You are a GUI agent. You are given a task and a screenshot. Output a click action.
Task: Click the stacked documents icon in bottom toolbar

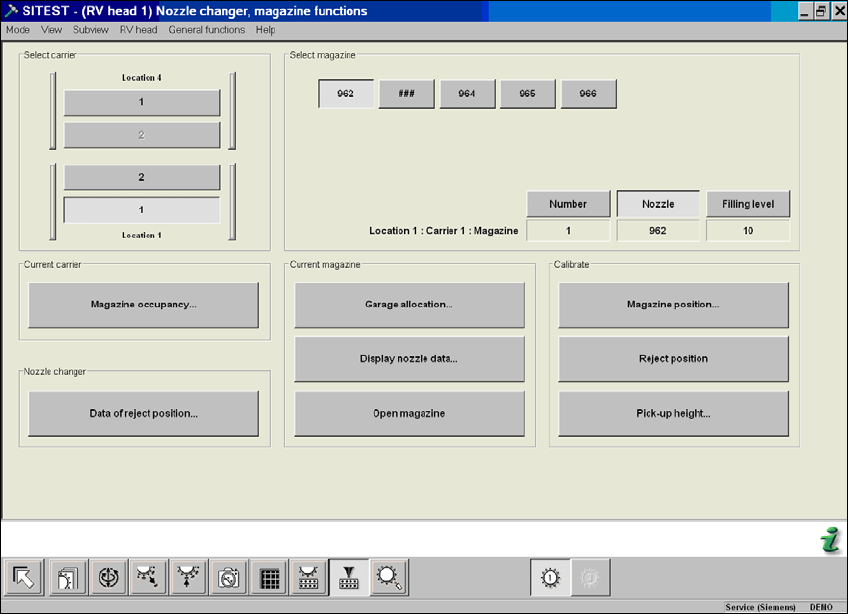[69, 578]
